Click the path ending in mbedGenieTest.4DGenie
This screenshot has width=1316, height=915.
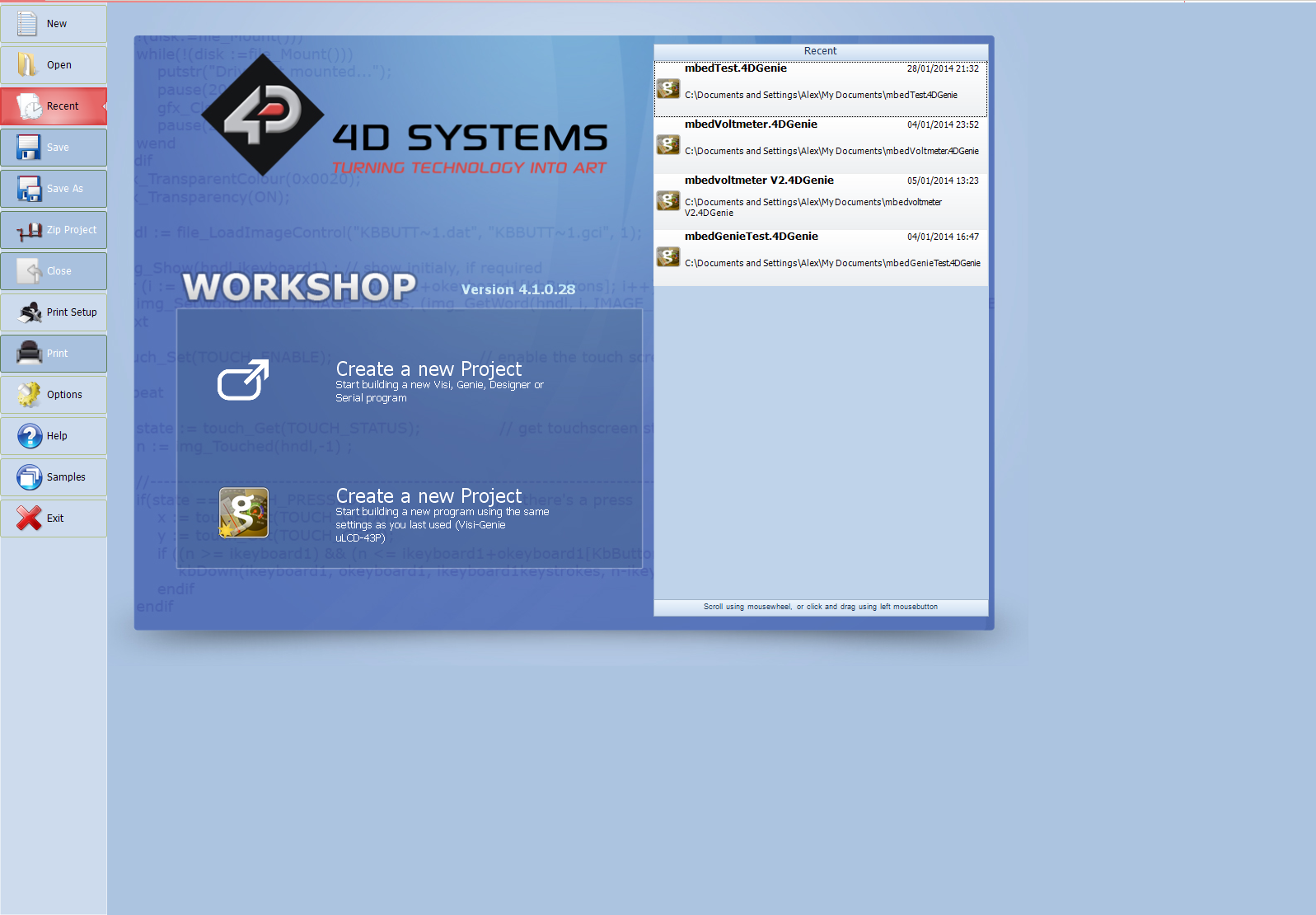click(x=832, y=263)
